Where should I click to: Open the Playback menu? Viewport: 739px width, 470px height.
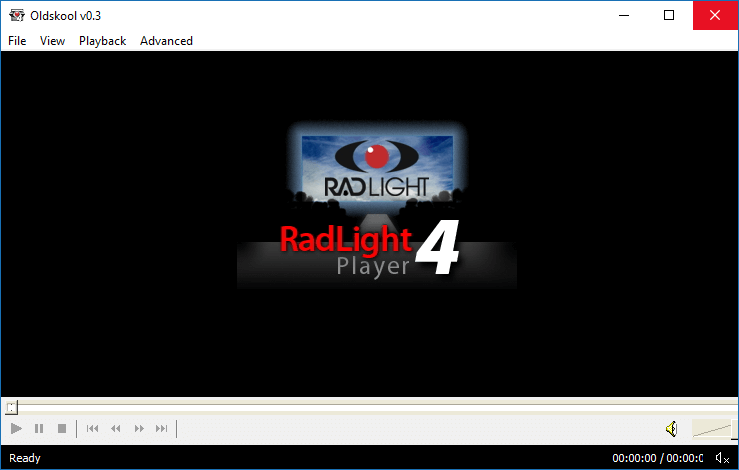102,41
